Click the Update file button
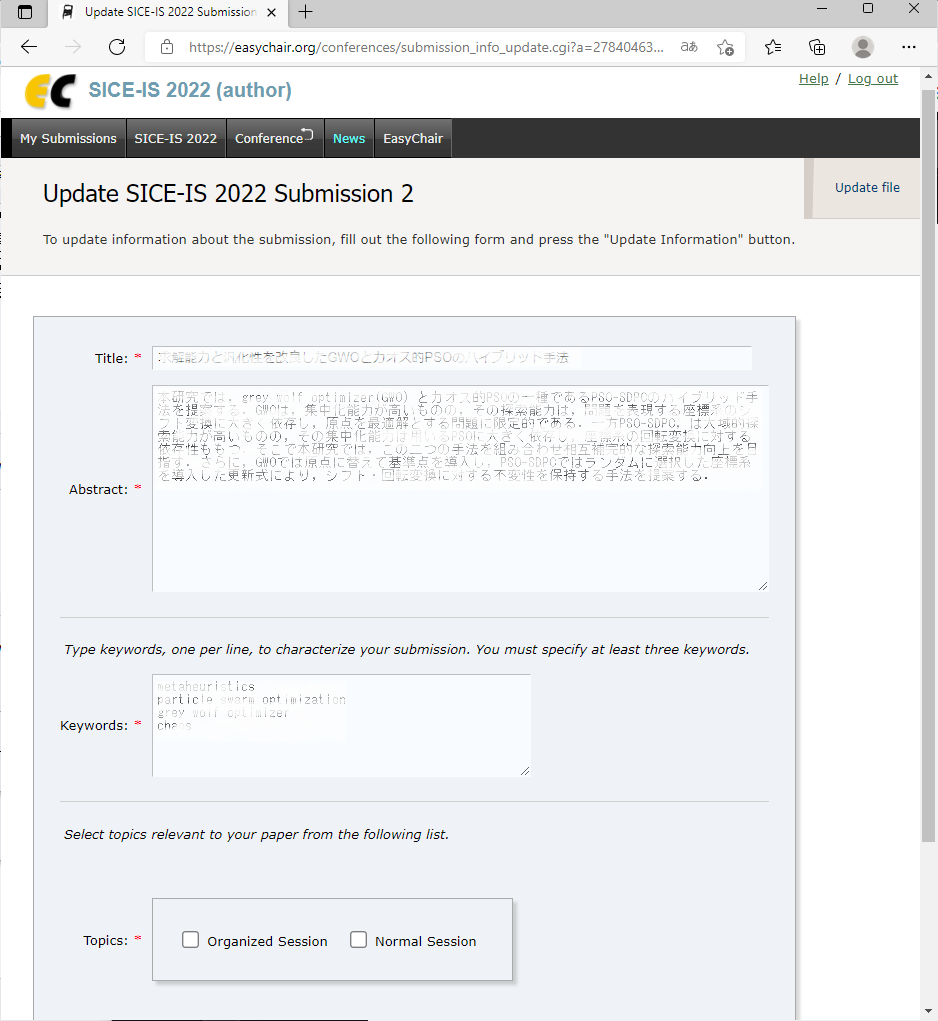 [866, 187]
